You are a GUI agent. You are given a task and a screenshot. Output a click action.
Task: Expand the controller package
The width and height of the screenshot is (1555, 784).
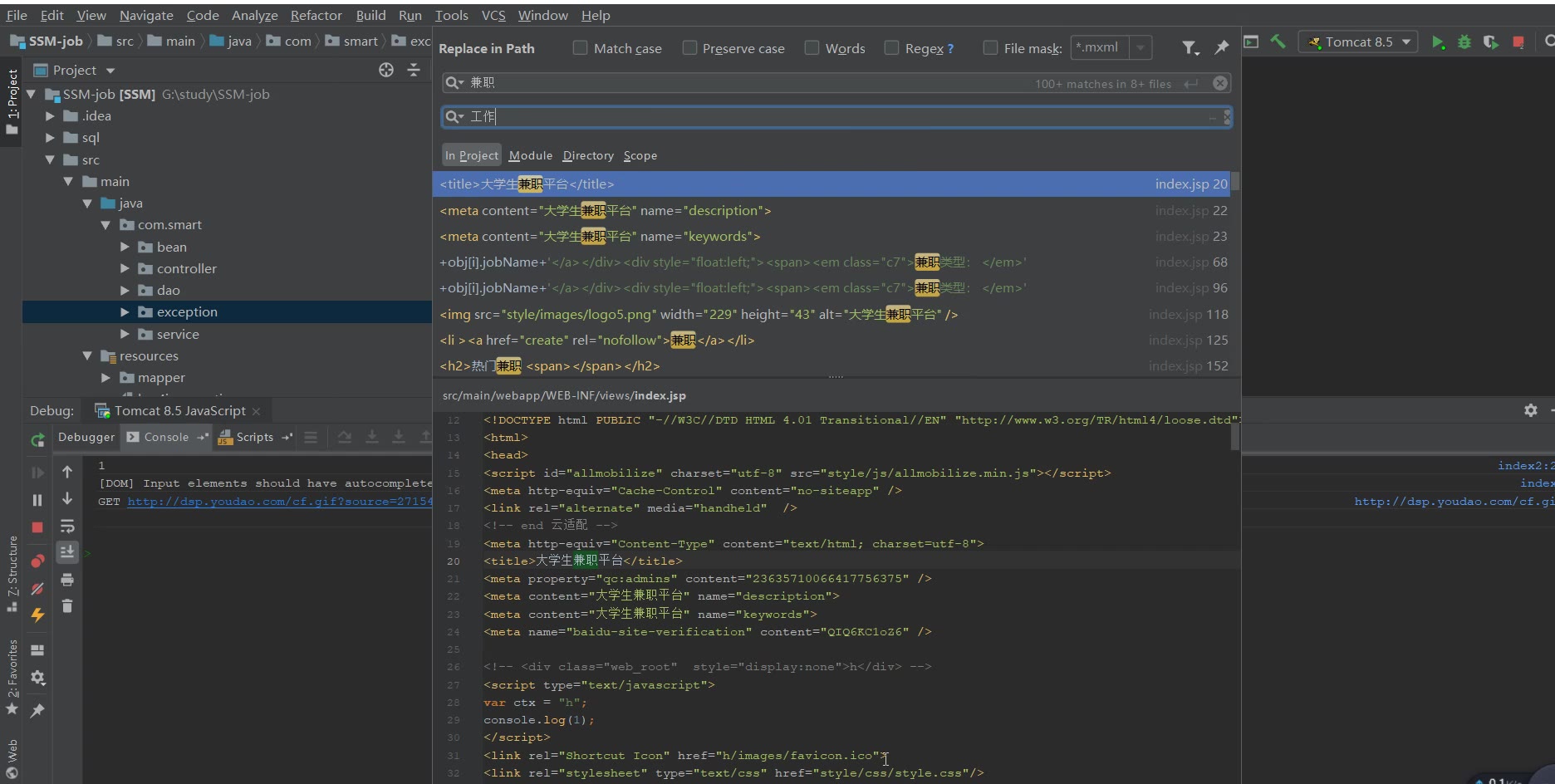(125, 268)
